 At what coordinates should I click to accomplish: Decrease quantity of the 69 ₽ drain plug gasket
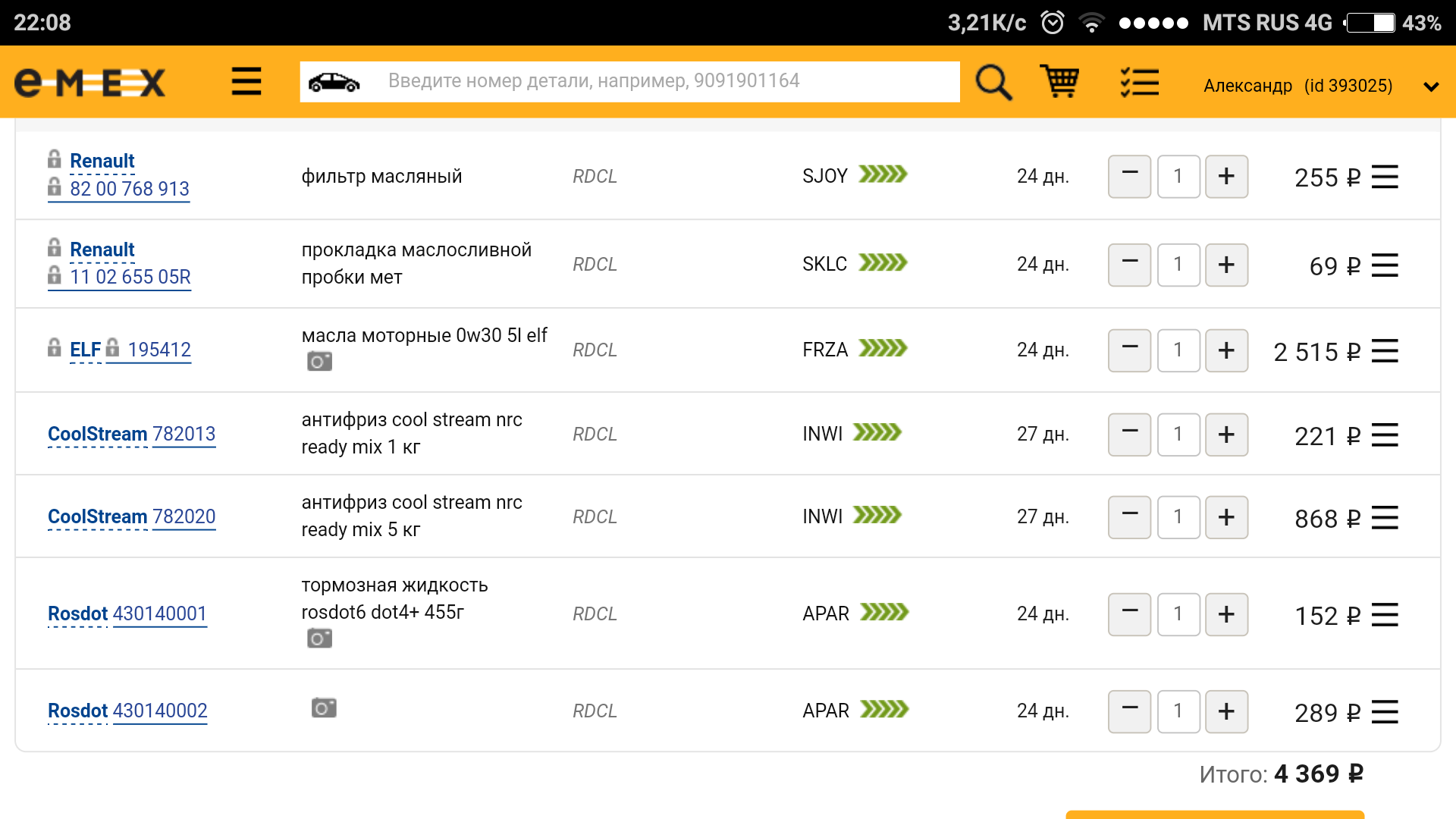(1129, 265)
